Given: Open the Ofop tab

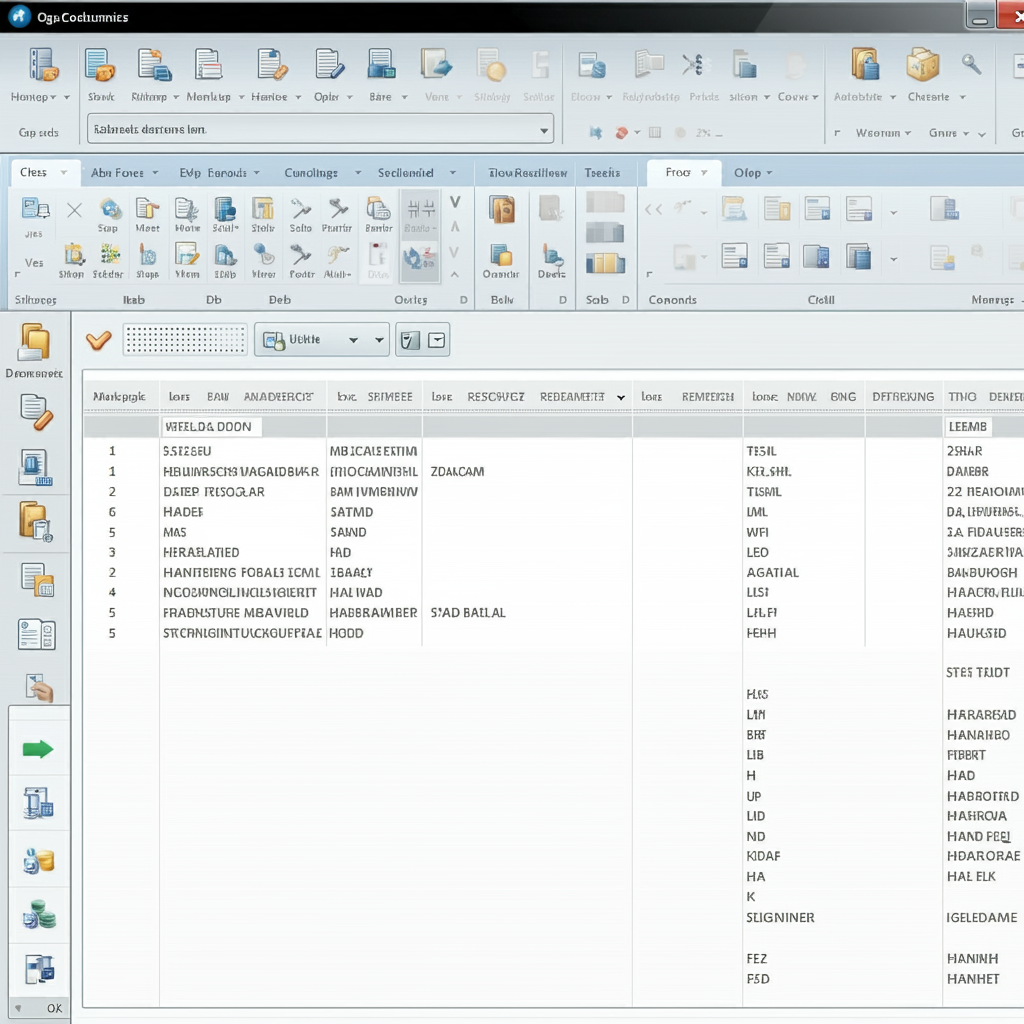Looking at the screenshot, I should coord(752,172).
